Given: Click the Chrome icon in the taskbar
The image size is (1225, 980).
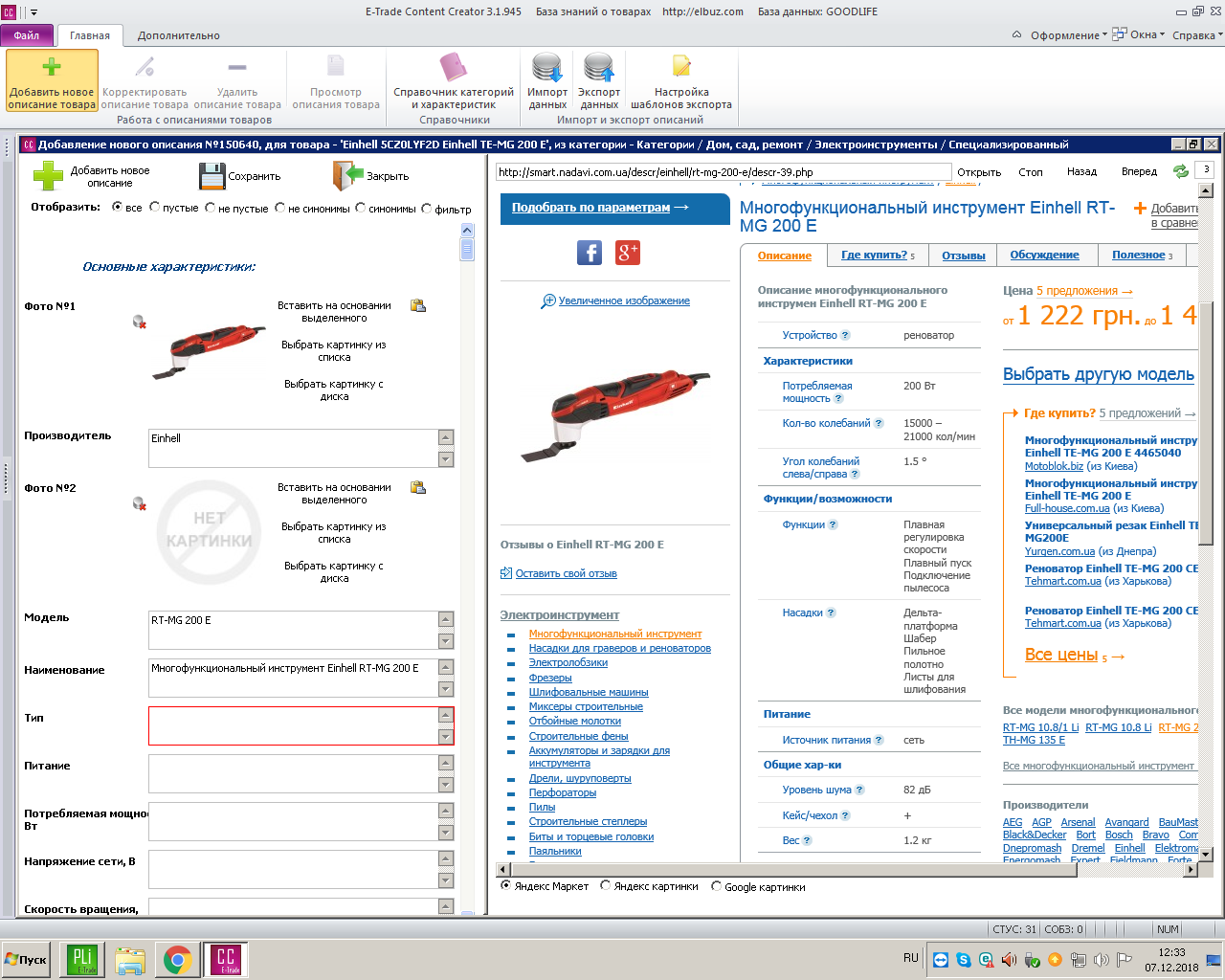Looking at the screenshot, I should pyautogui.click(x=177, y=959).
